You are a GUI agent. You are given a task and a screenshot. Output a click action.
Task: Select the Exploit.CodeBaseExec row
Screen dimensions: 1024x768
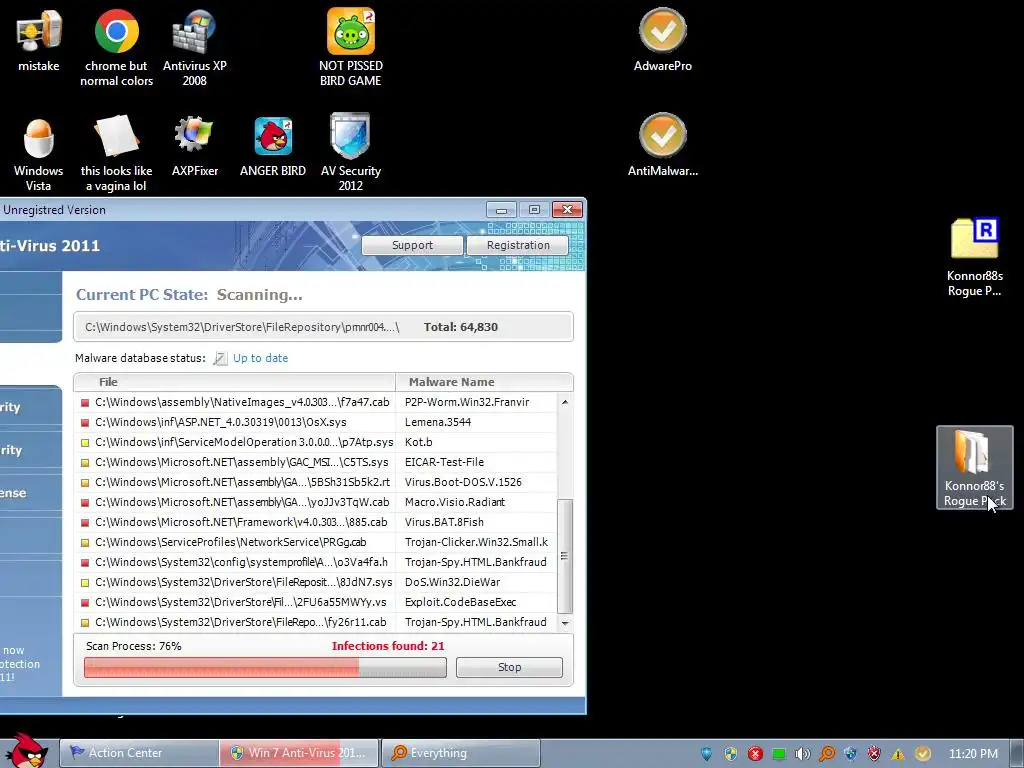coord(315,602)
